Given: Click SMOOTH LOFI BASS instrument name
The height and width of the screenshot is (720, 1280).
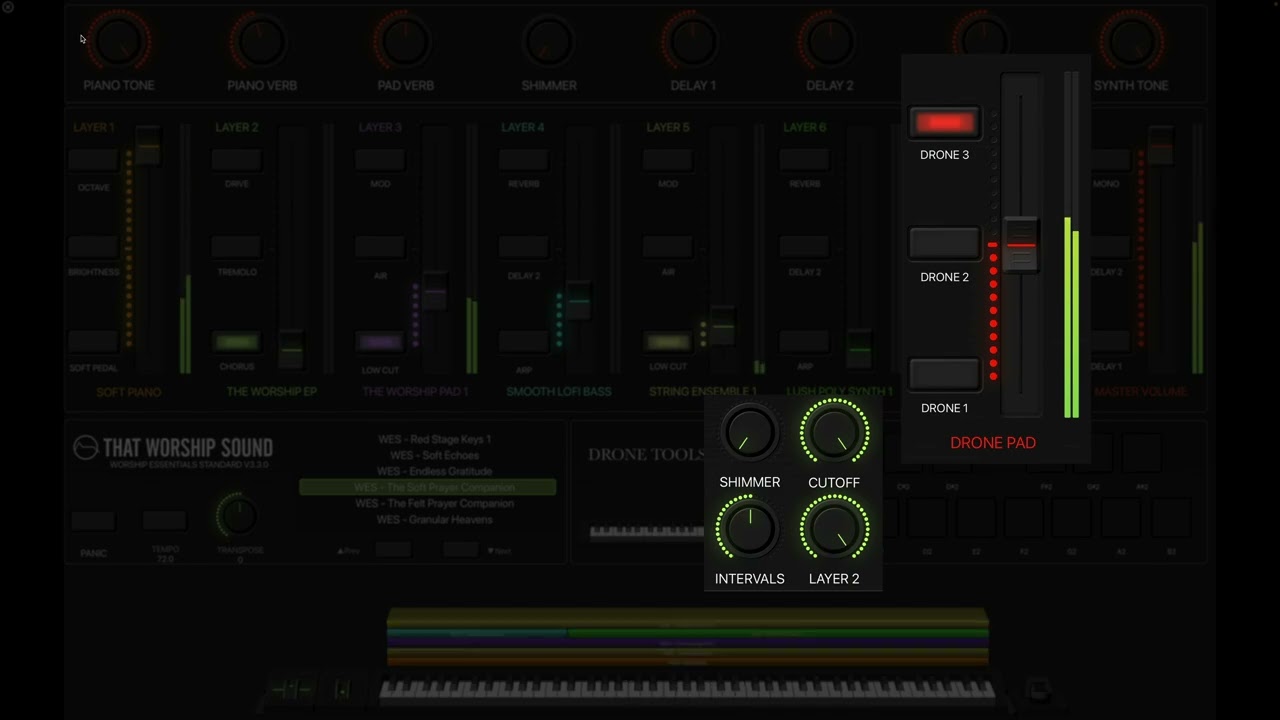Looking at the screenshot, I should 559,392.
